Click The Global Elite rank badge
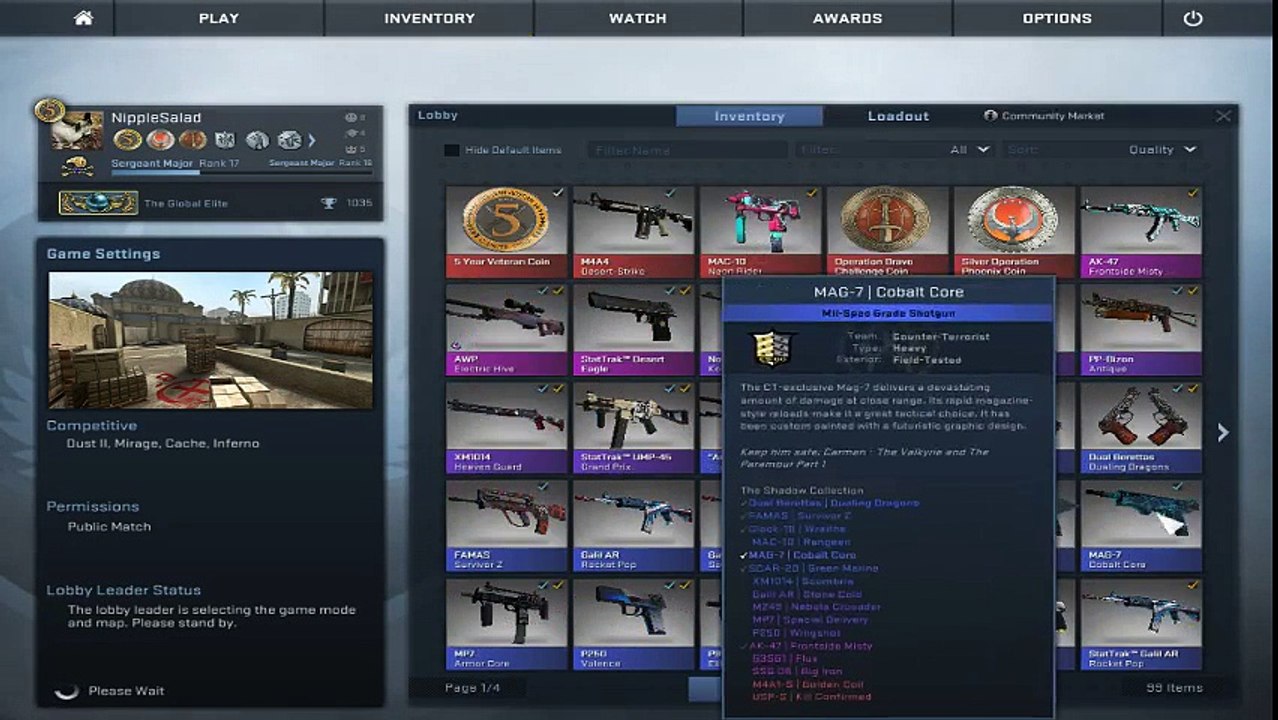The width and height of the screenshot is (1278, 720). point(98,203)
